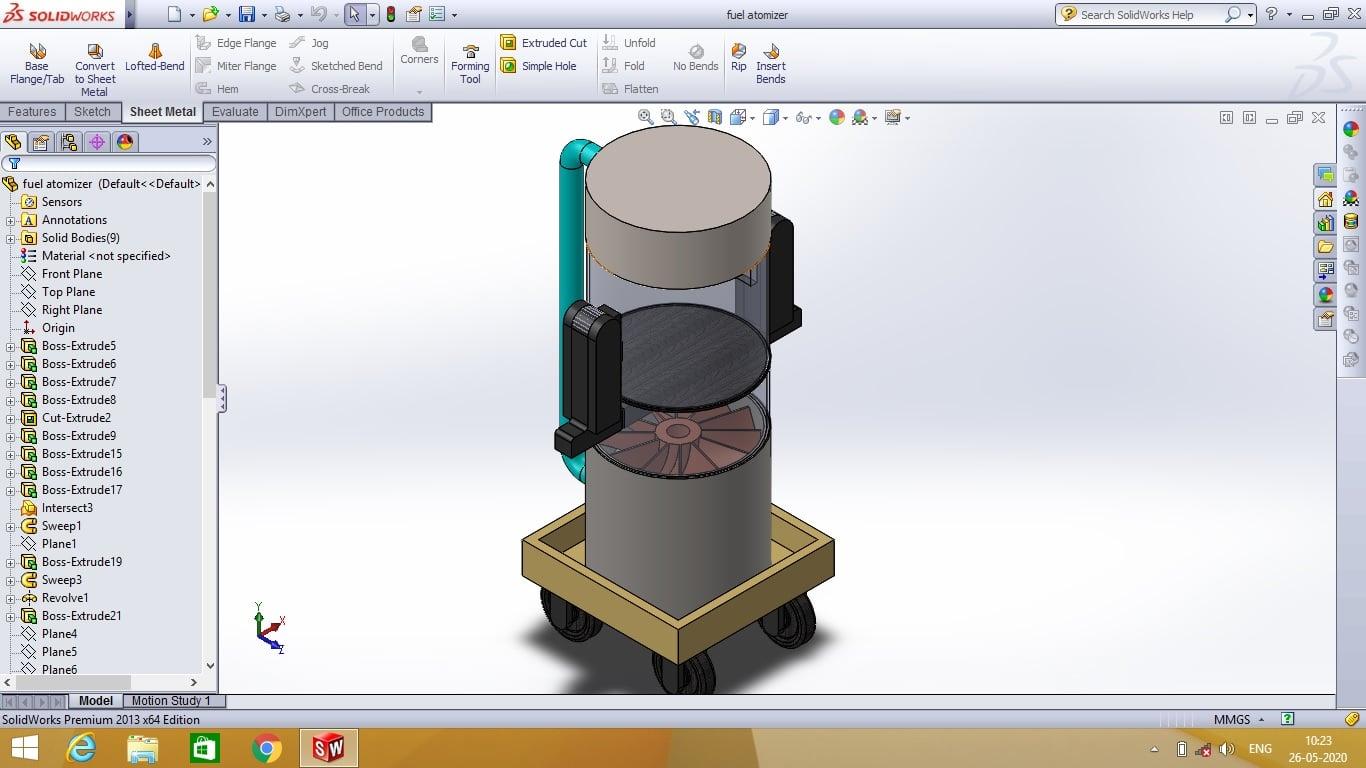Switch to the Evaluate ribbon tab
Screen dimensions: 1366x768
(235, 112)
